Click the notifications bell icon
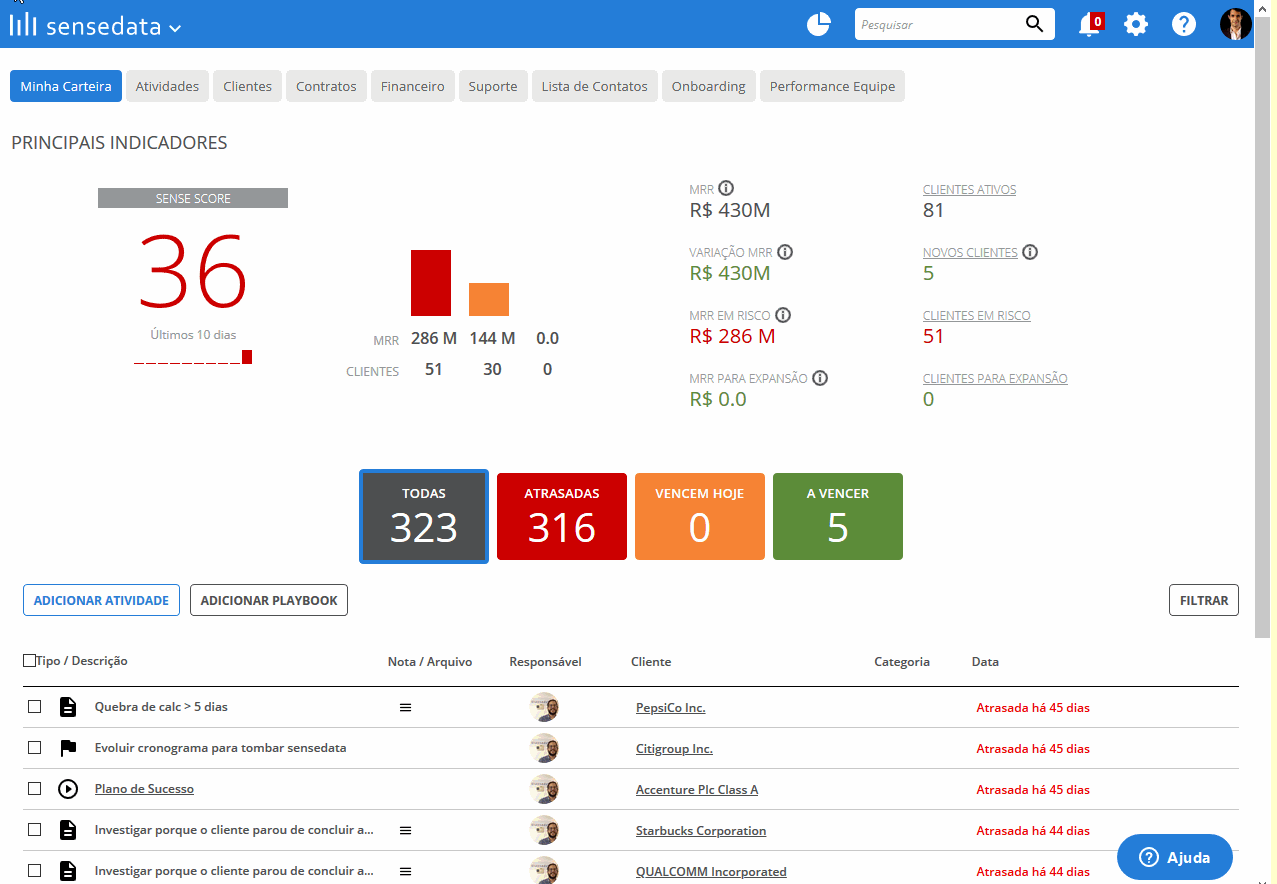This screenshot has width=1277, height=884. pyautogui.click(x=1090, y=24)
